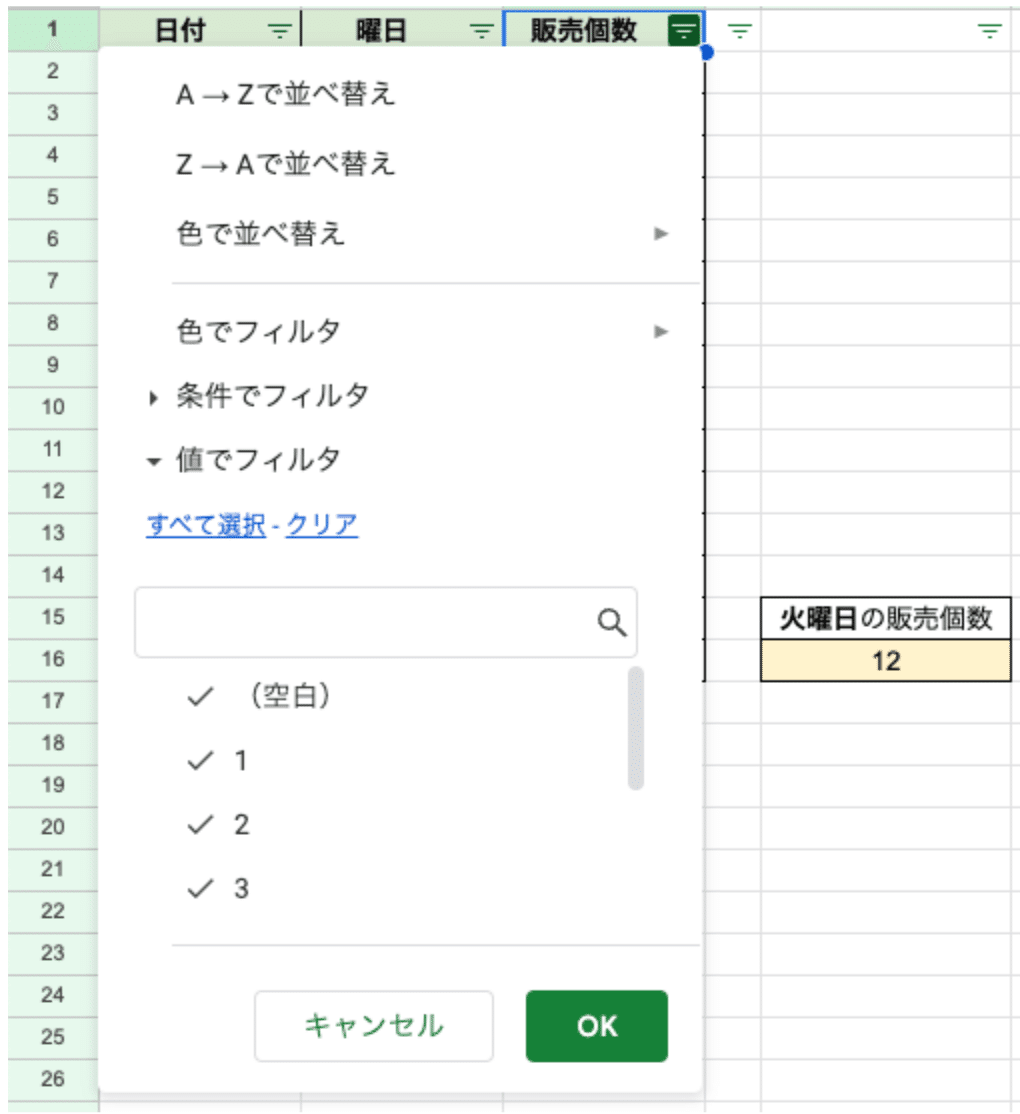Uncheck the （空白） value

(x=201, y=698)
